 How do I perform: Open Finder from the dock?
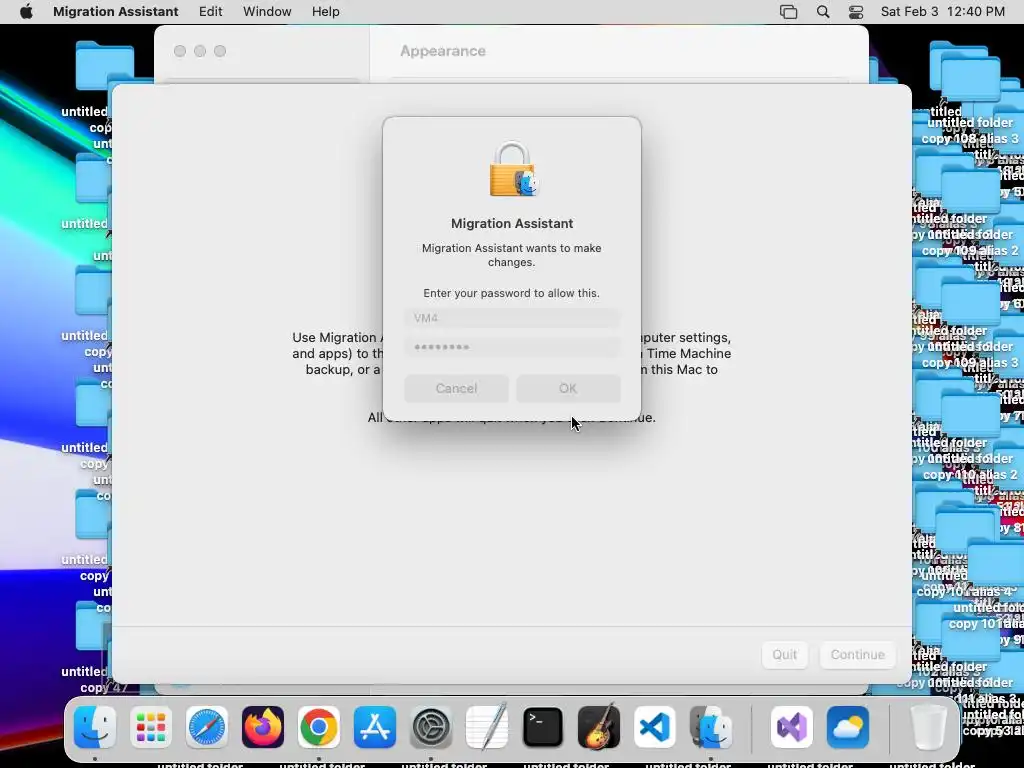coord(95,727)
